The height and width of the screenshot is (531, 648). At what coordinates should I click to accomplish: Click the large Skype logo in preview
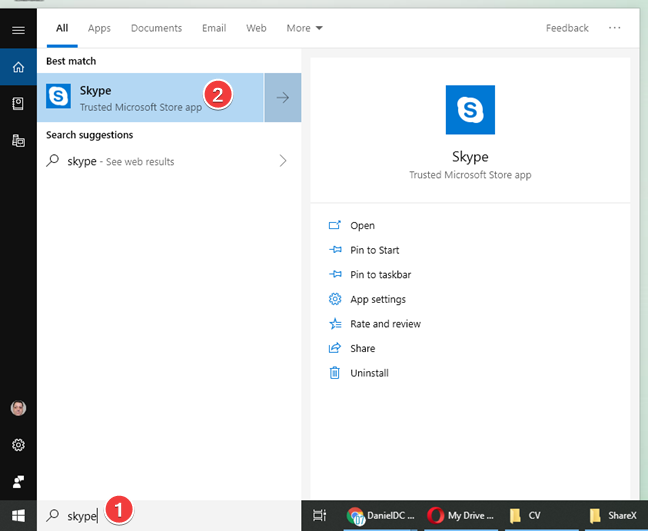click(470, 110)
